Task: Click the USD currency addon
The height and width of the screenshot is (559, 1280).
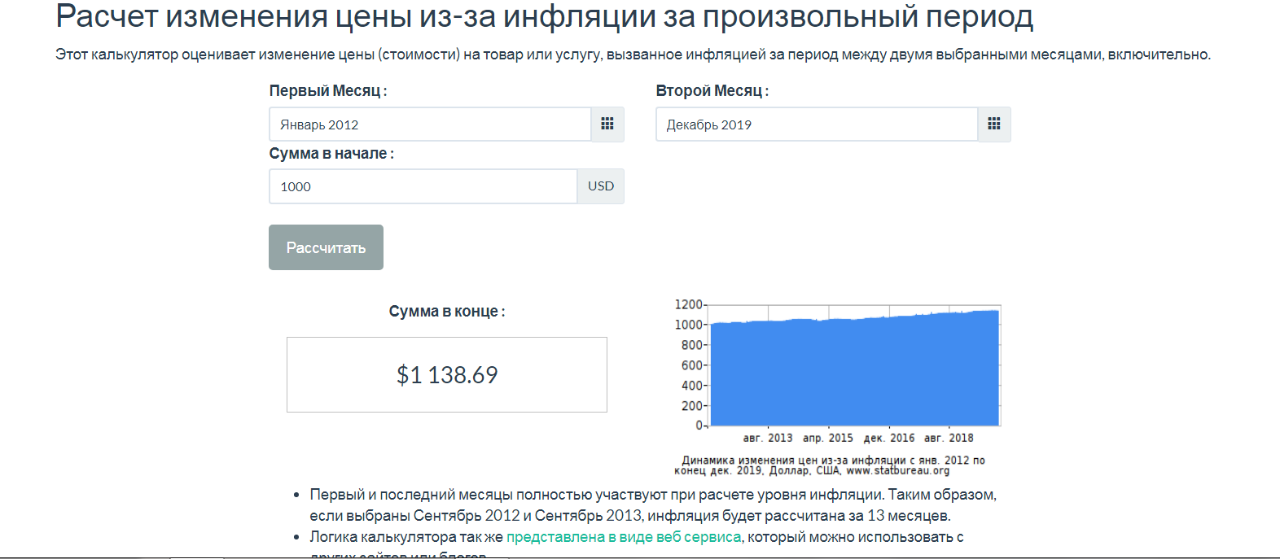Action: pos(601,186)
